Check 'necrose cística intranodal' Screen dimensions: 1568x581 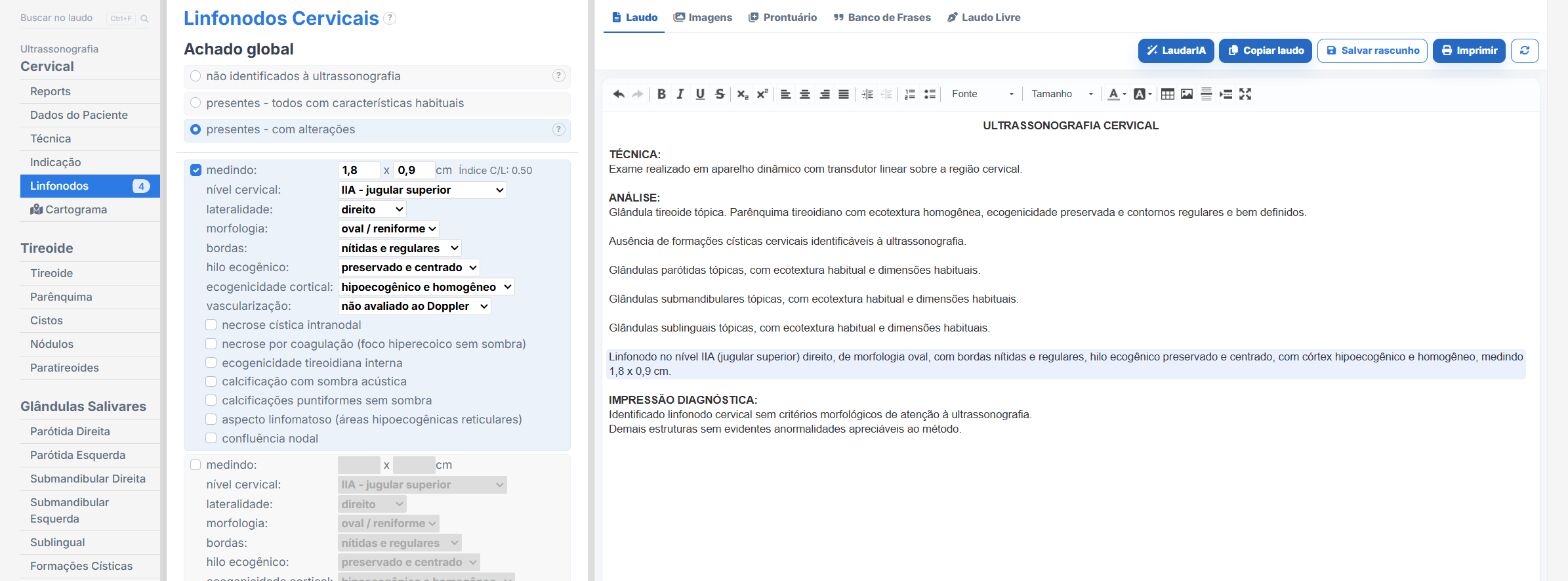pyautogui.click(x=211, y=325)
